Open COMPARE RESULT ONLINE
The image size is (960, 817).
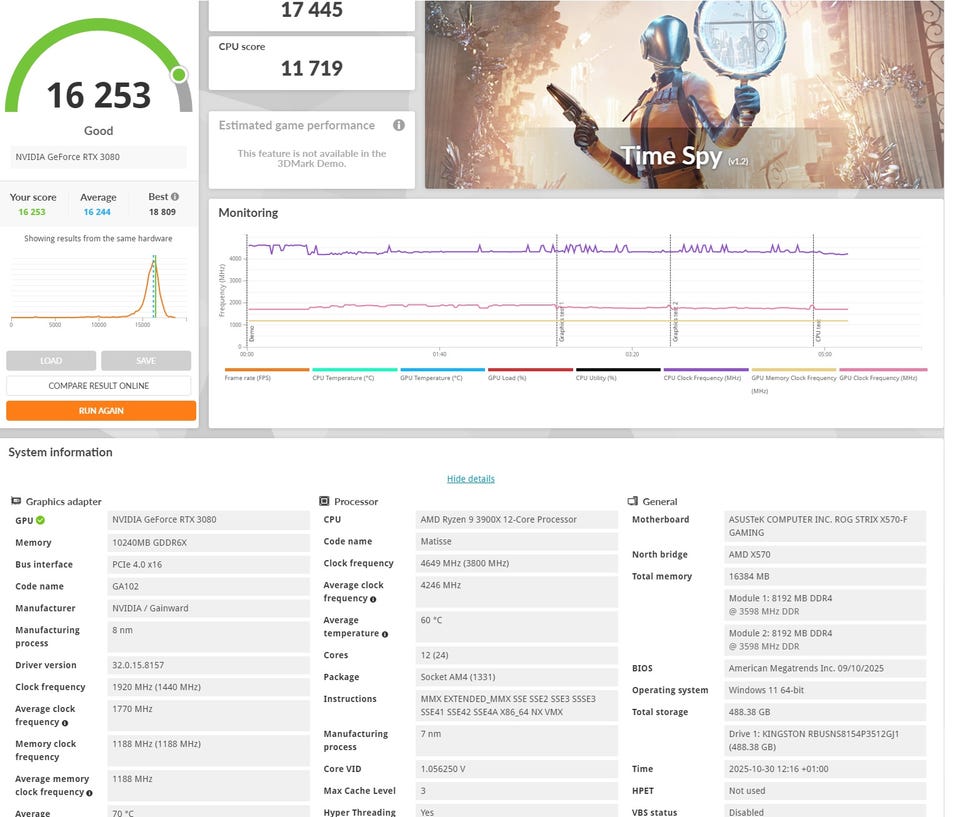(99, 386)
